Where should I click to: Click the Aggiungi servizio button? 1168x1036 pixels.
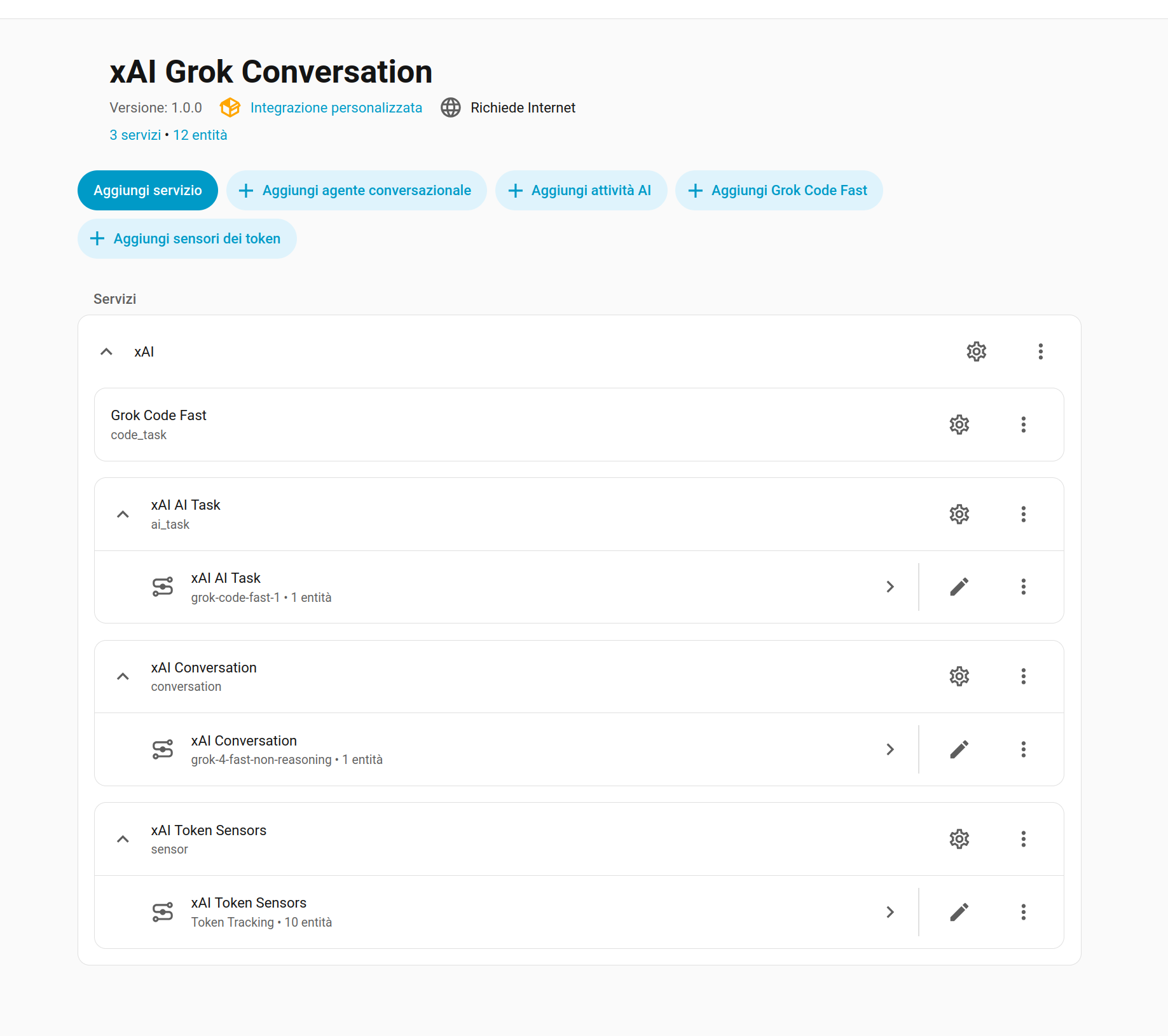click(148, 190)
